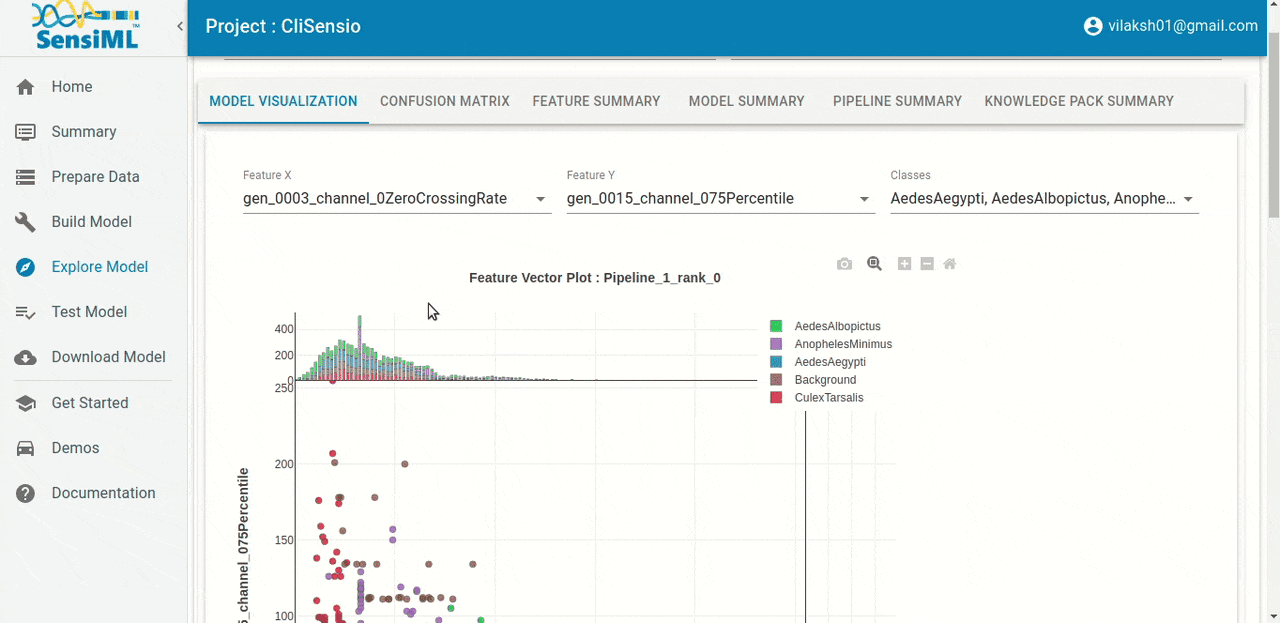Go to Test Model page
This screenshot has height=623, width=1280.
click(x=89, y=312)
